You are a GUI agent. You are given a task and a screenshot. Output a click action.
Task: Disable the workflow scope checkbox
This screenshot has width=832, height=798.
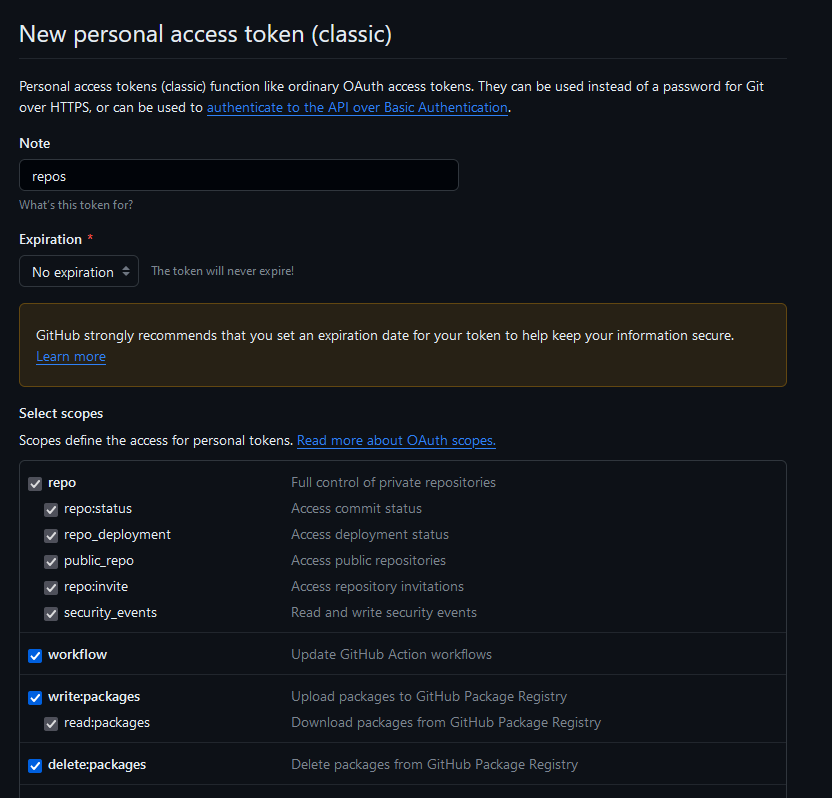(x=35, y=655)
